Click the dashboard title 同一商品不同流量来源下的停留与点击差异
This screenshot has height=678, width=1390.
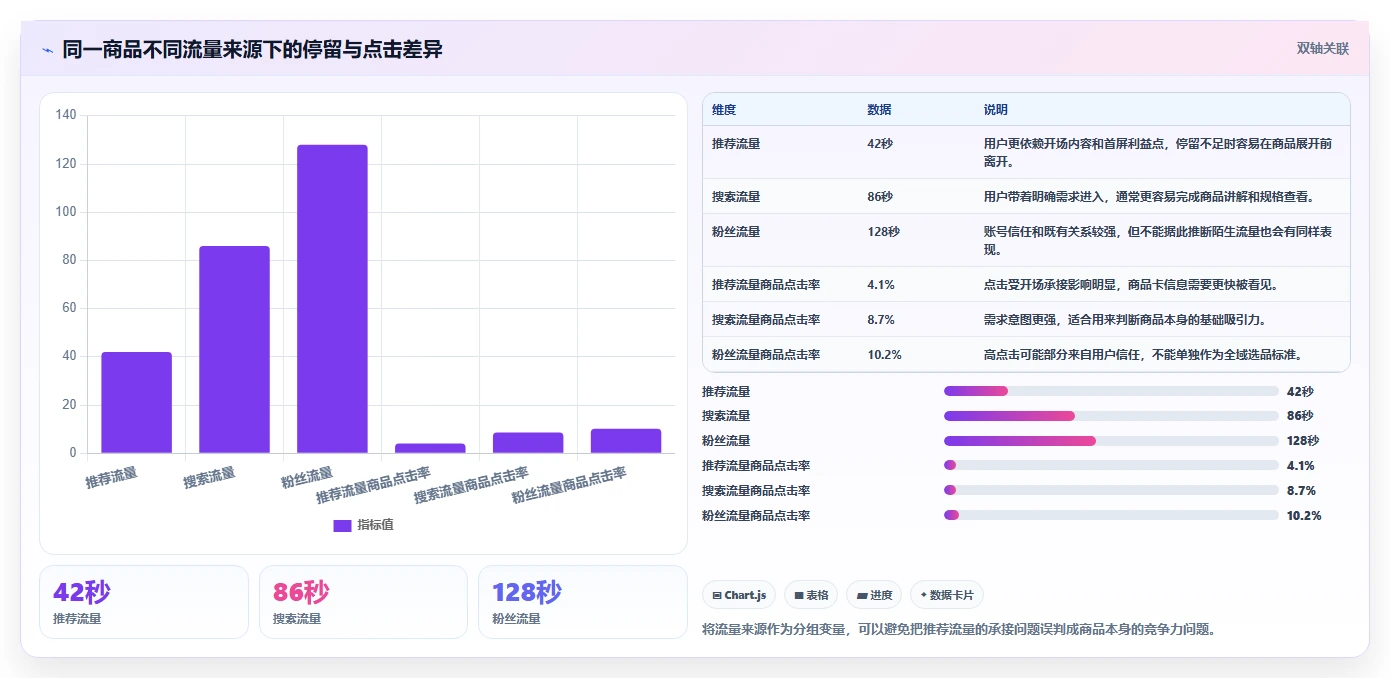[252, 50]
